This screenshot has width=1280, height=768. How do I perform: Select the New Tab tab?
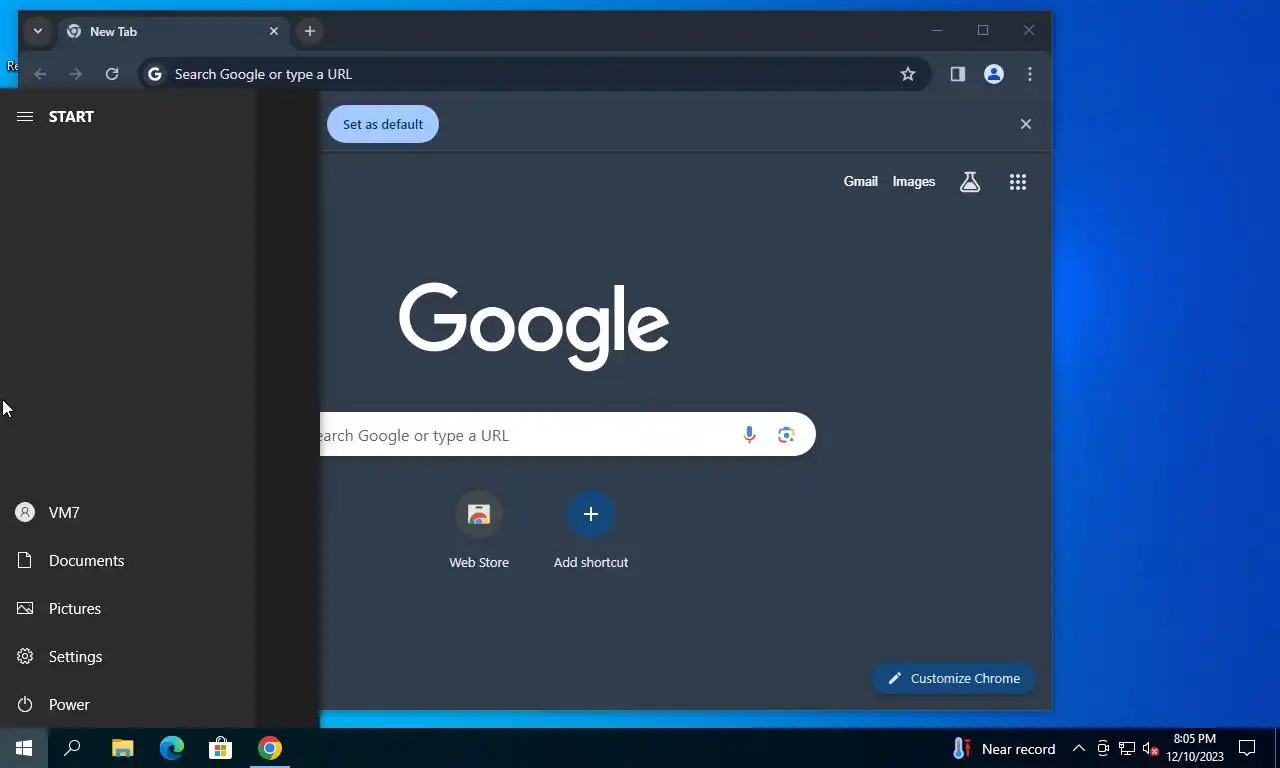pos(172,32)
